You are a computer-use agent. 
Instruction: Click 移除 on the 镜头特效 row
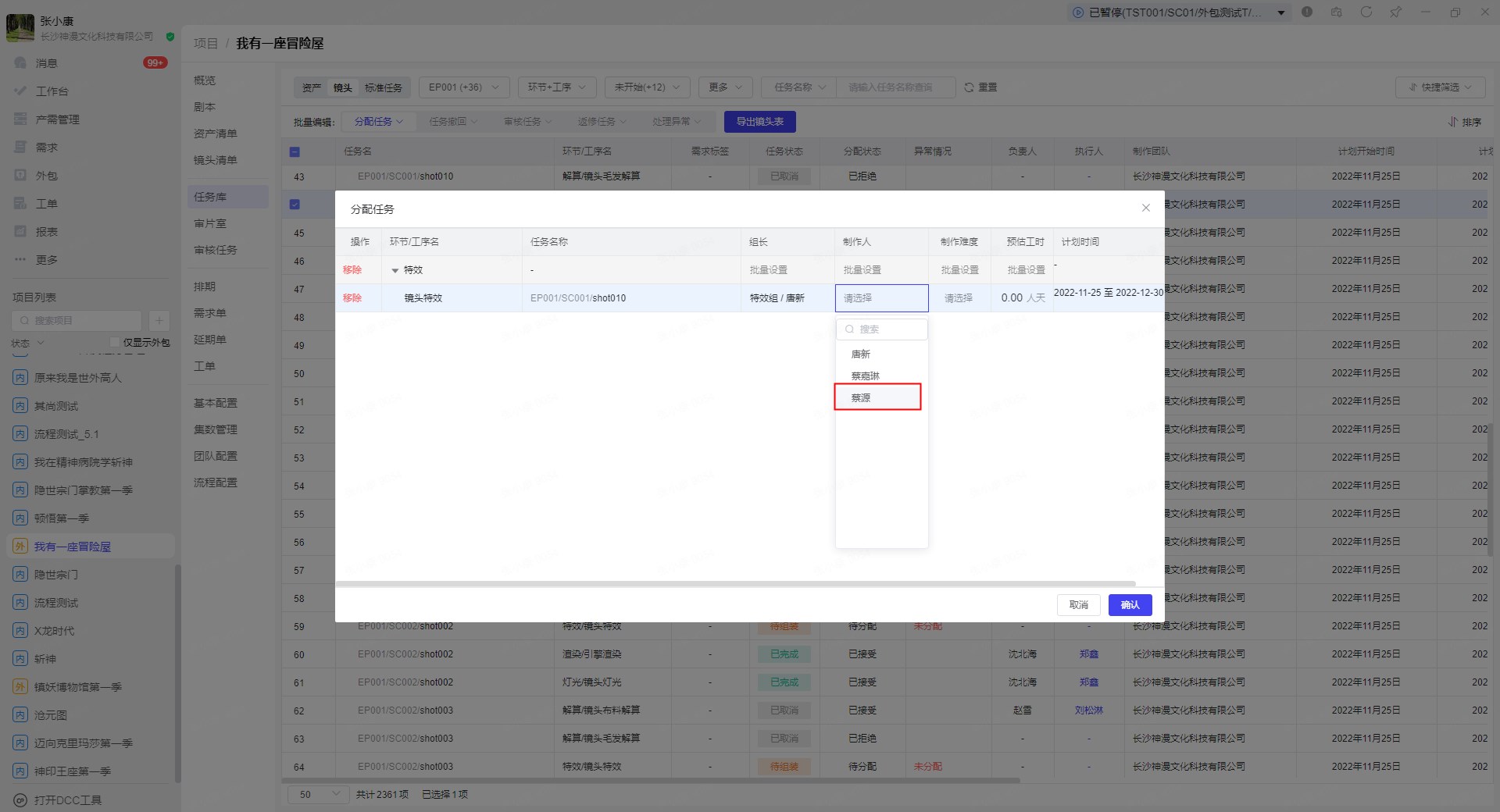tap(352, 298)
